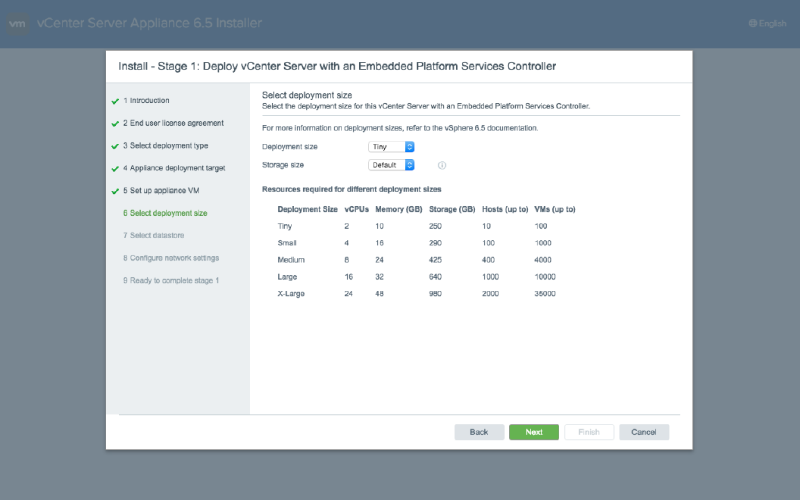Click the VMware vm logo icon

(x=17, y=24)
